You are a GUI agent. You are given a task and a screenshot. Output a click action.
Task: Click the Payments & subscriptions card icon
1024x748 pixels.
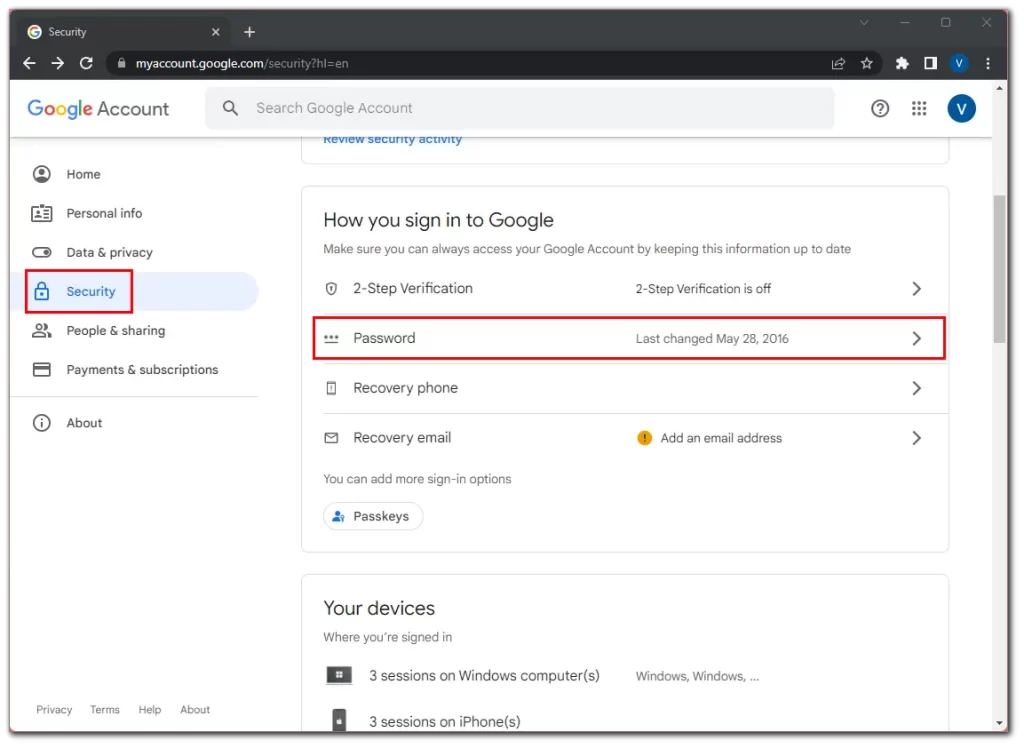[42, 370]
